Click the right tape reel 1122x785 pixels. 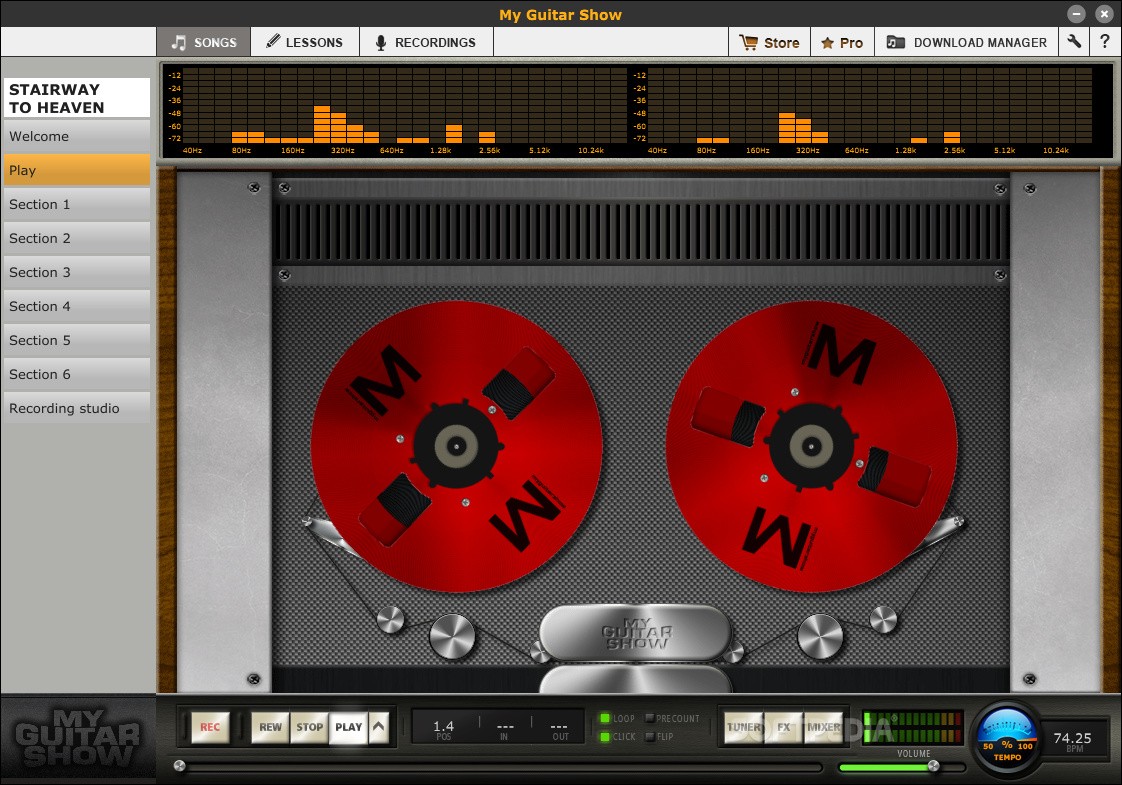(x=811, y=447)
